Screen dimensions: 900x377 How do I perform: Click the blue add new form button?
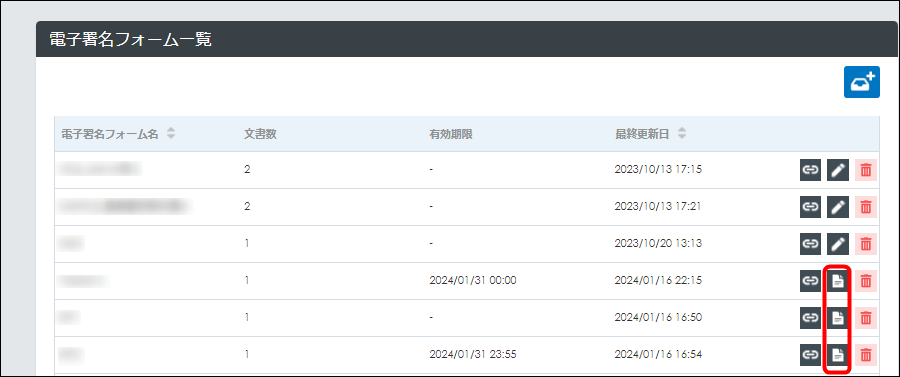(862, 82)
